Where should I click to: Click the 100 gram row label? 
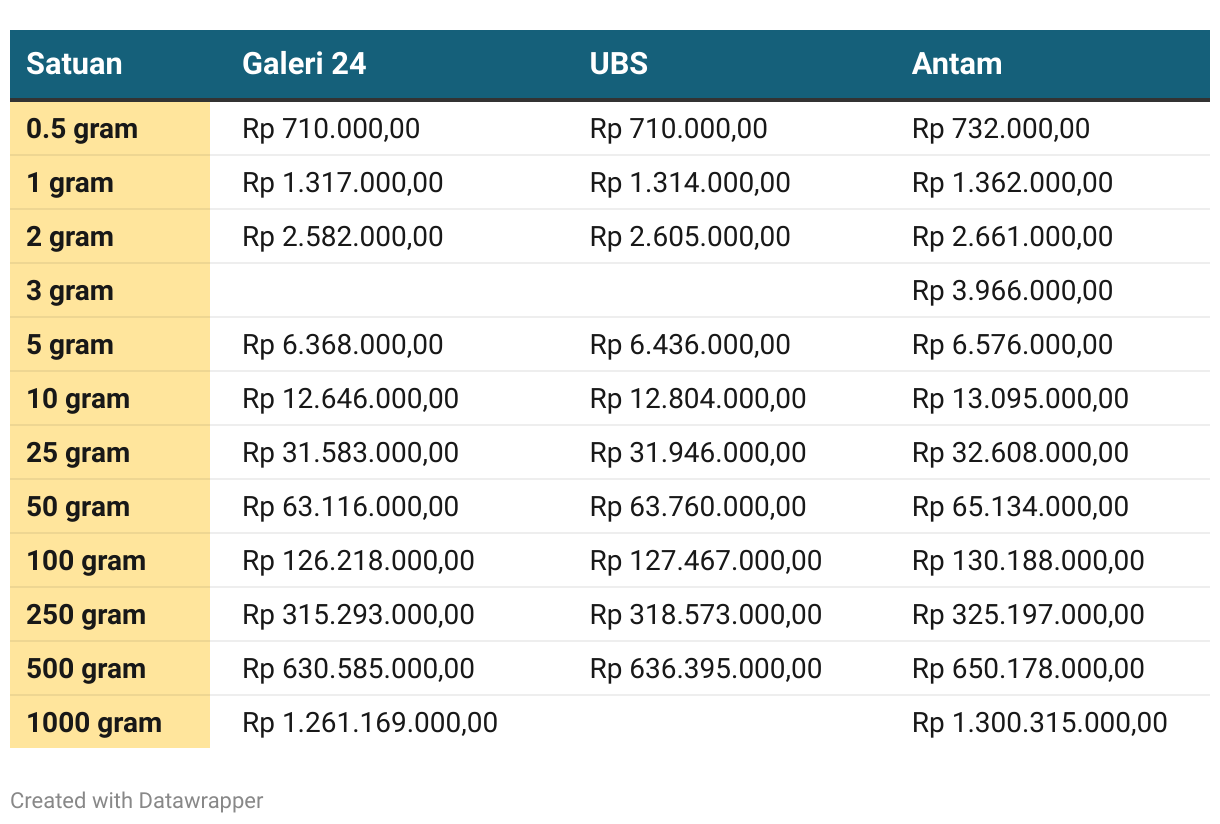(x=86, y=561)
